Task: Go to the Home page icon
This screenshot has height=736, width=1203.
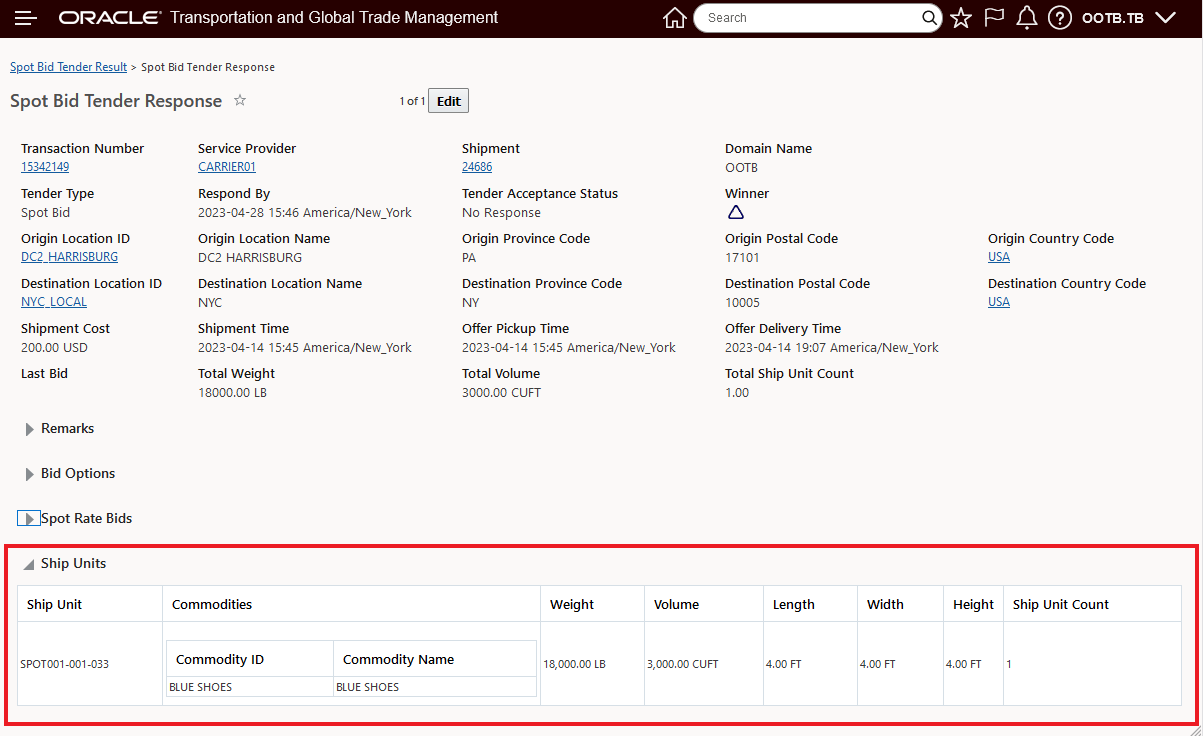Action: [675, 18]
